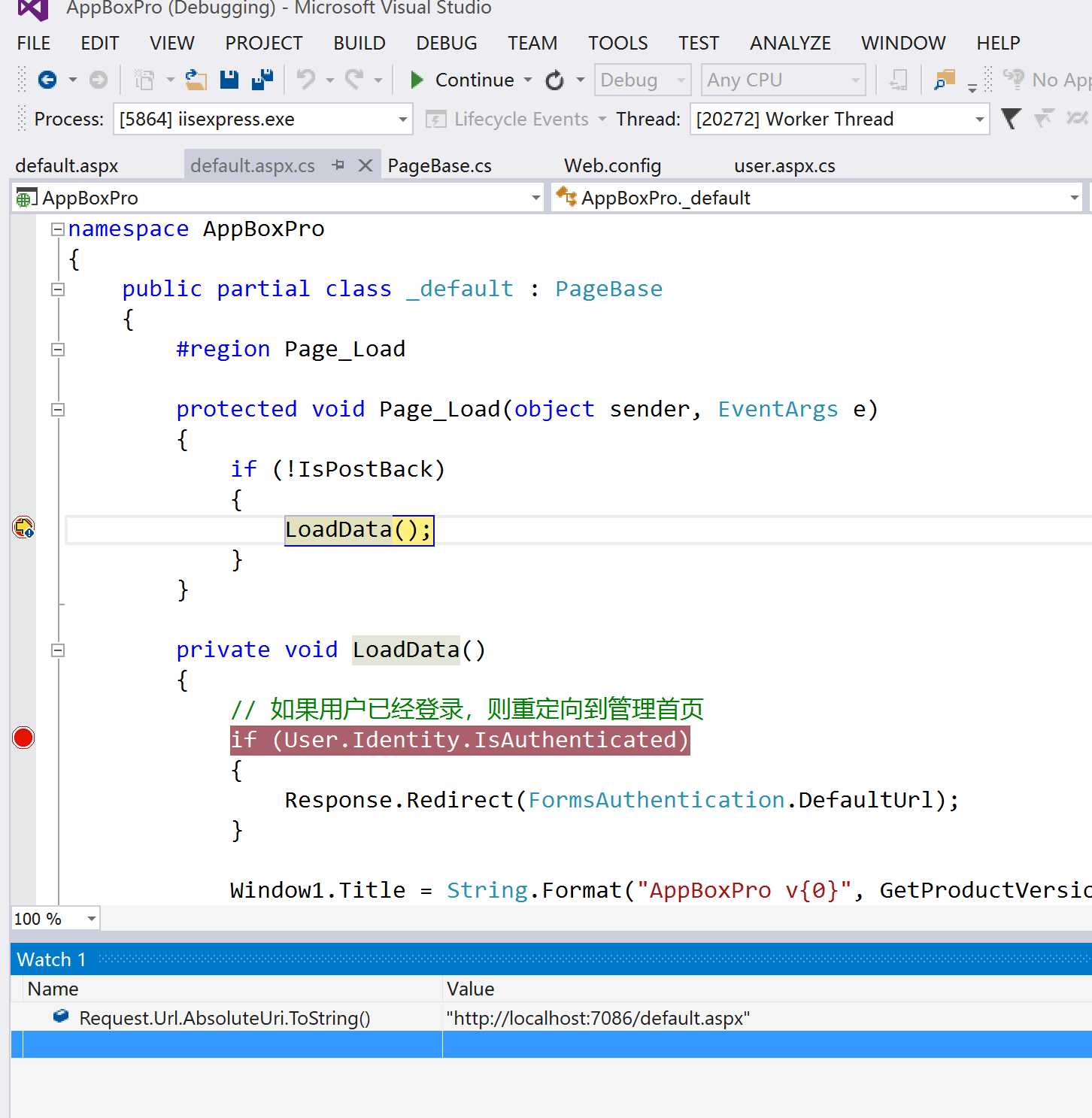The image size is (1092, 1118).
Task: Open the Redo history dropdown arrow
Action: 378,80
